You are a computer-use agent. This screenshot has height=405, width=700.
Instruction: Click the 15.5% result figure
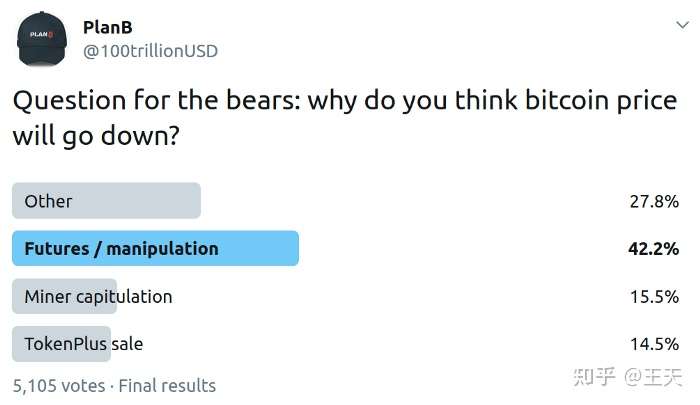pos(654,297)
